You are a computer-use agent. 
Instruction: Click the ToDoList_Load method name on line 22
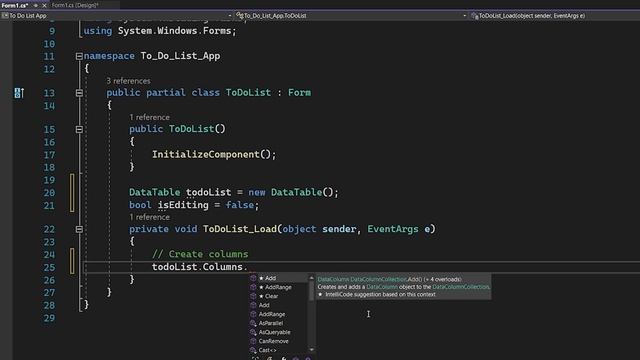(240, 229)
